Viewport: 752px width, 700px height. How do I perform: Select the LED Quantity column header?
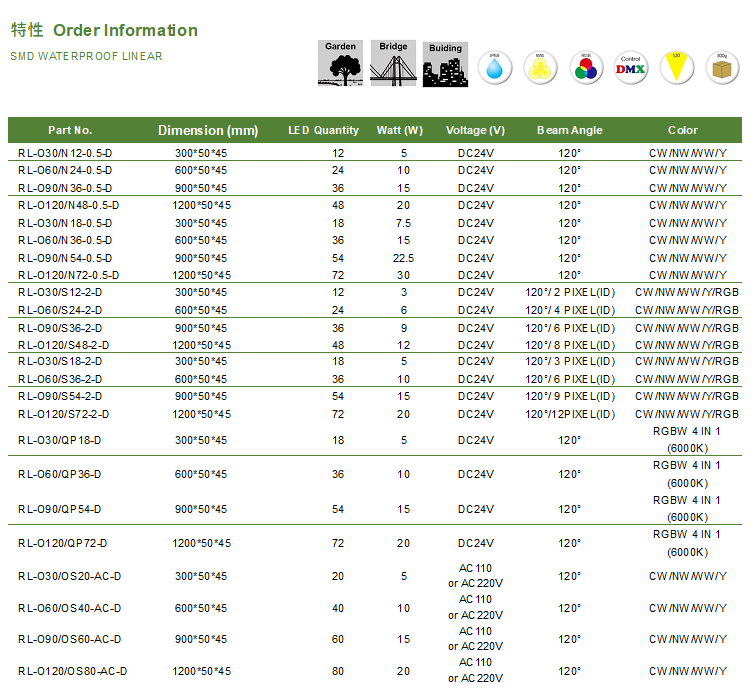click(x=323, y=130)
